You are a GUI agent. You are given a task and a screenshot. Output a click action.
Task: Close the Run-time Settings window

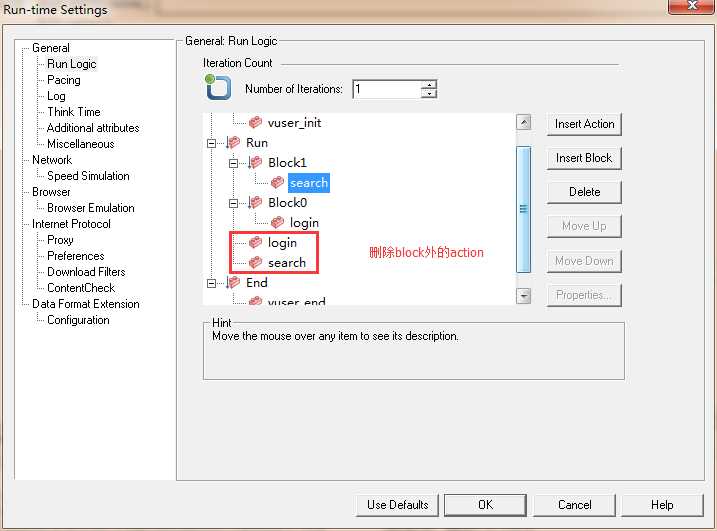[x=692, y=6]
